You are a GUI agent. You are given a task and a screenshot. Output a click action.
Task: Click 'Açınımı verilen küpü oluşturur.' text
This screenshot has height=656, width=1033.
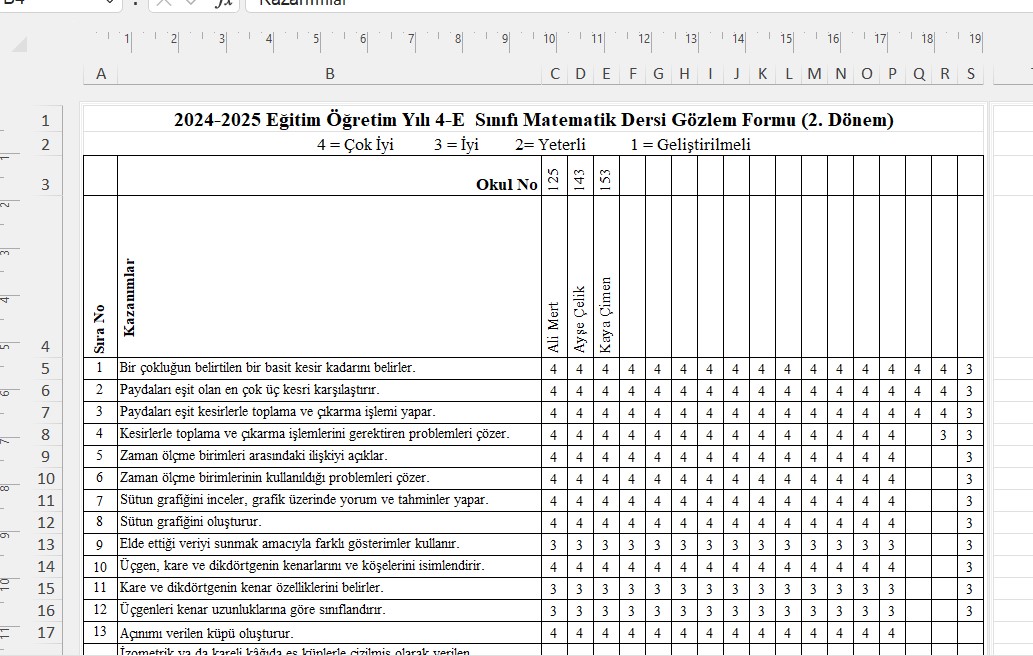[x=206, y=633]
